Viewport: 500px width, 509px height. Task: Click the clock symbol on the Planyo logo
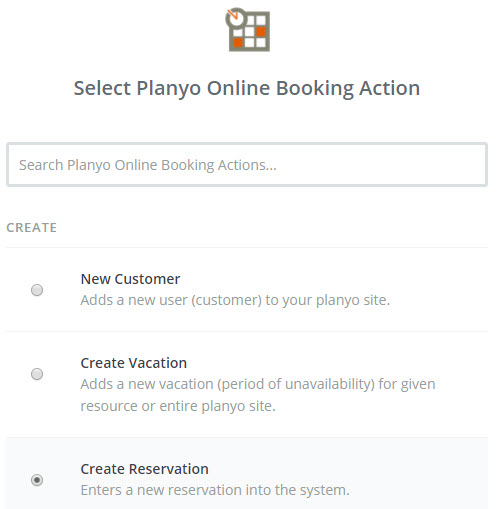(236, 18)
